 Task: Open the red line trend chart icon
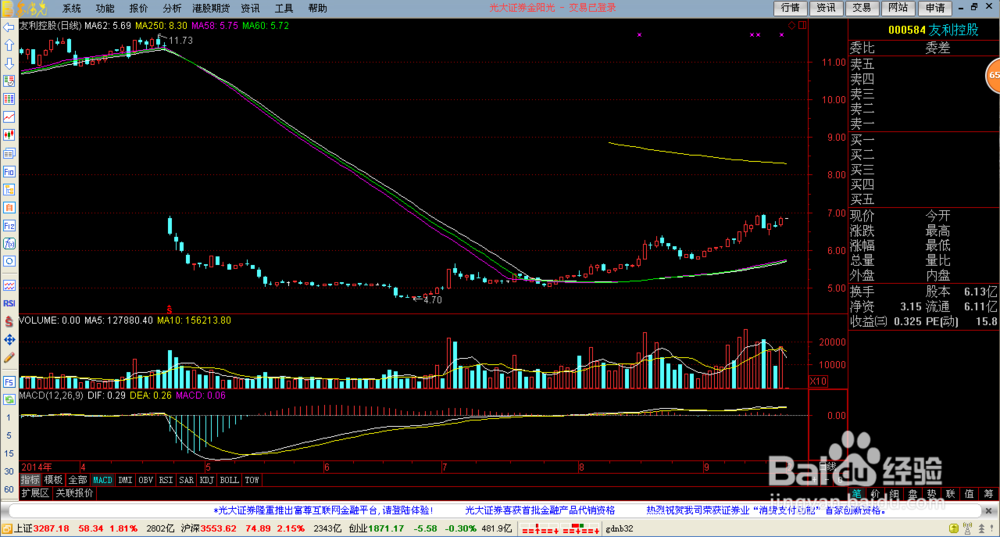coord(9,117)
